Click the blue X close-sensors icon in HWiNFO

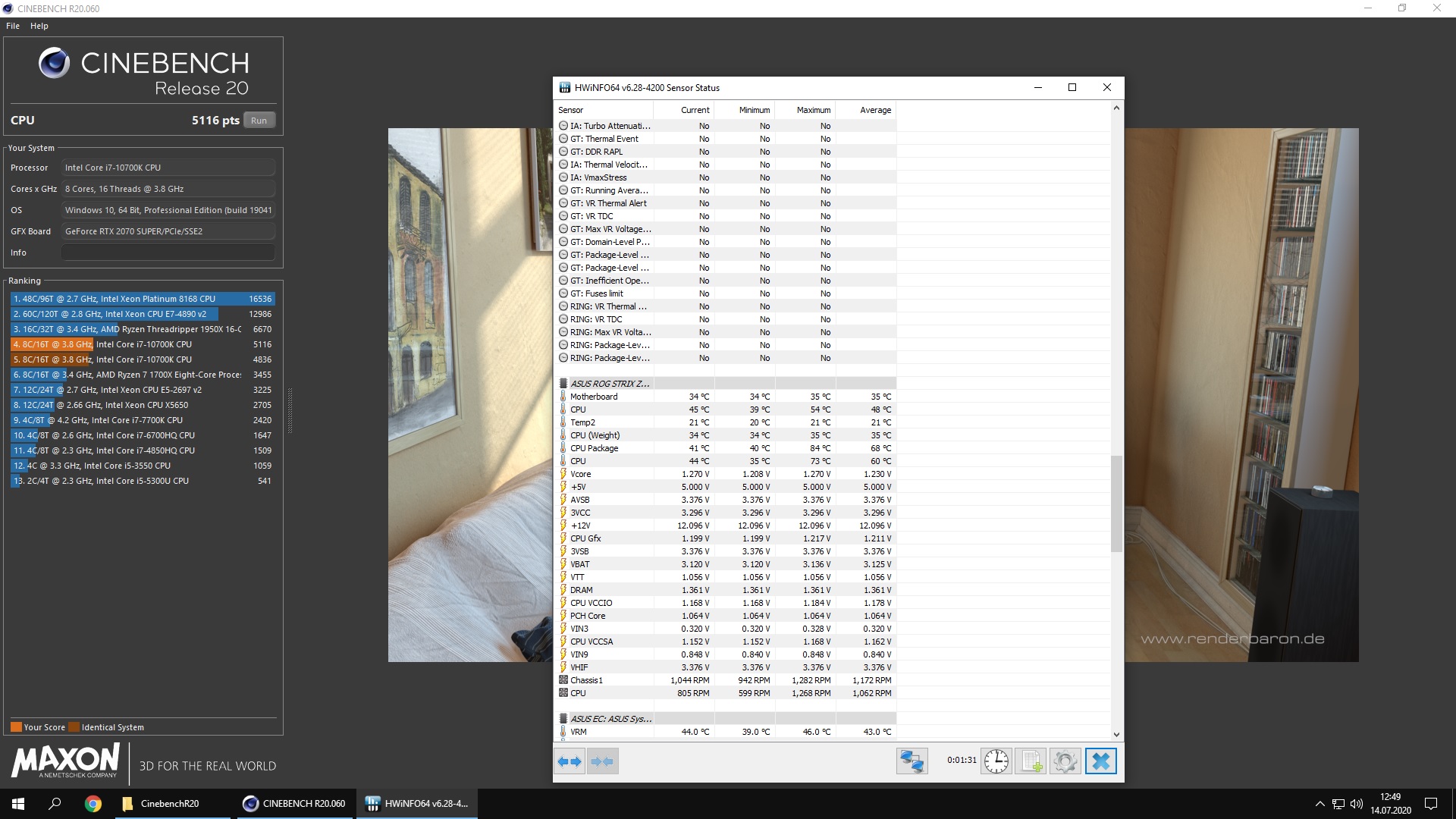[x=1100, y=761]
